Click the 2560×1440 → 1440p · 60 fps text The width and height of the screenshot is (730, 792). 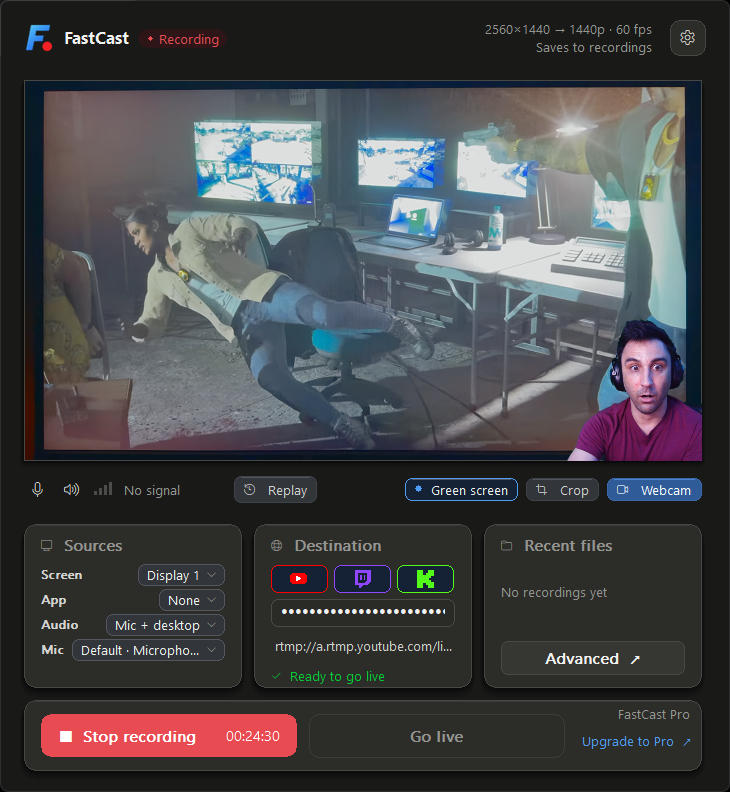pyautogui.click(x=568, y=30)
